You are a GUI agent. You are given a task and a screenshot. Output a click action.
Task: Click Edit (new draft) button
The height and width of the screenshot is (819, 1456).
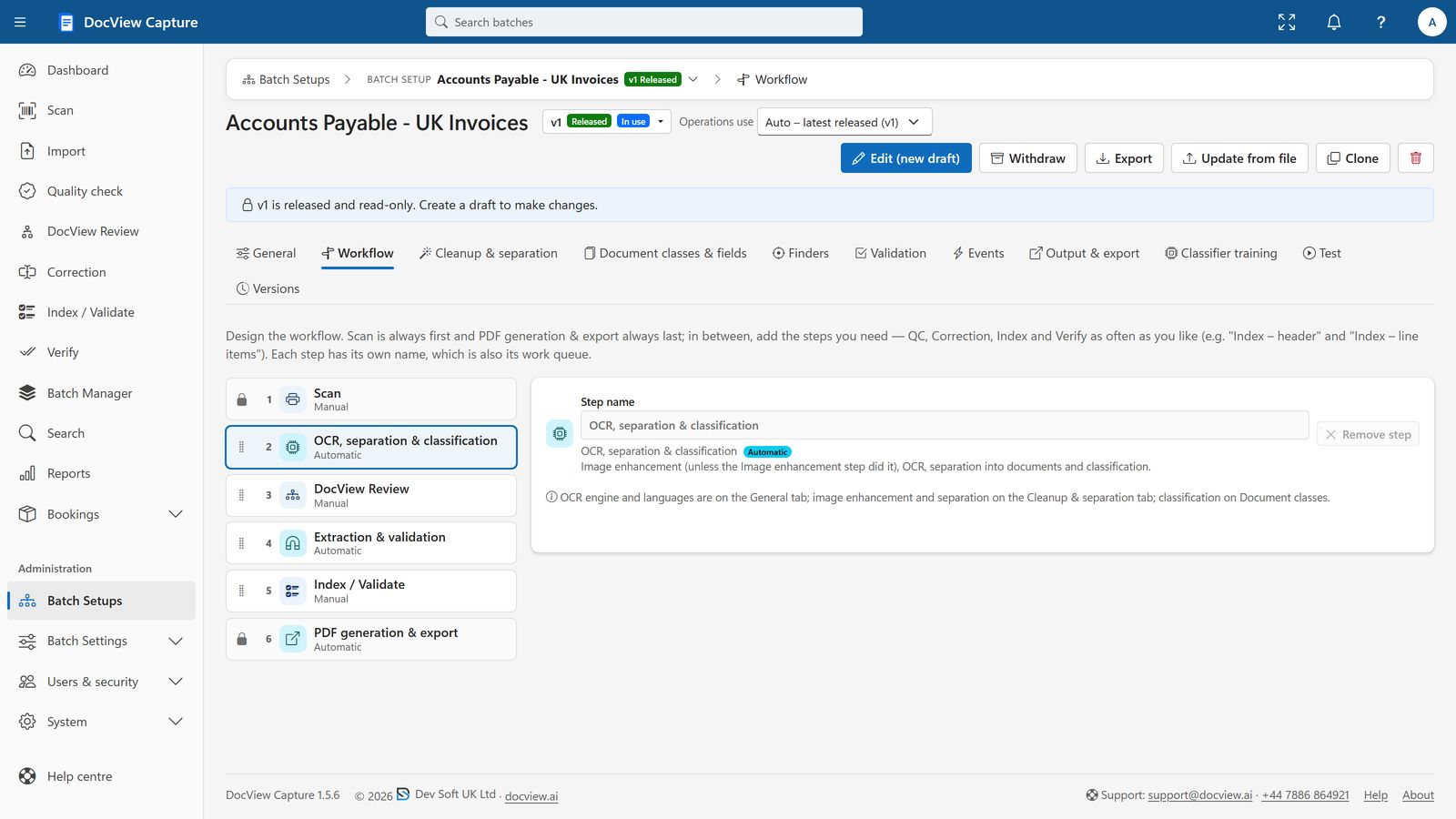click(x=906, y=158)
